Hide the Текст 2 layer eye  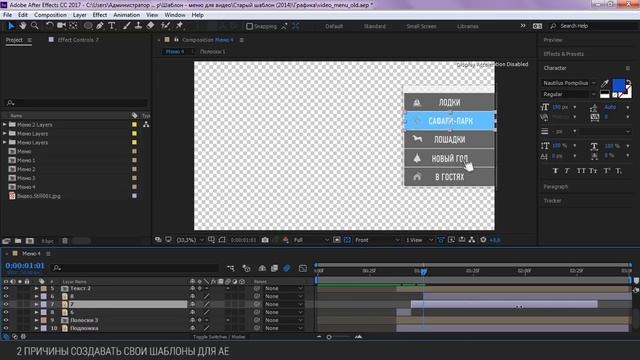[6, 288]
